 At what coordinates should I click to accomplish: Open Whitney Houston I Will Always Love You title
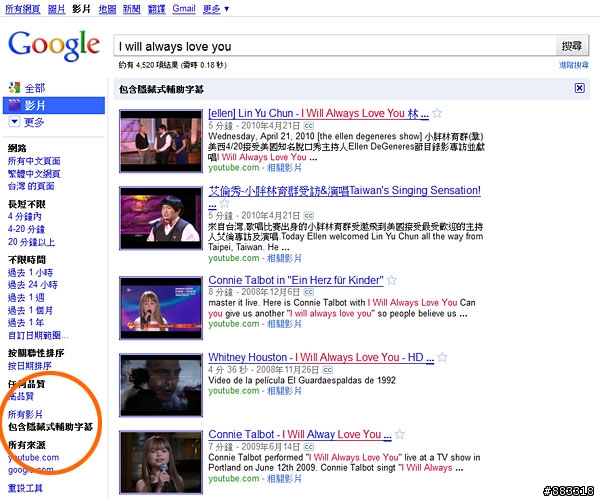tap(321, 357)
